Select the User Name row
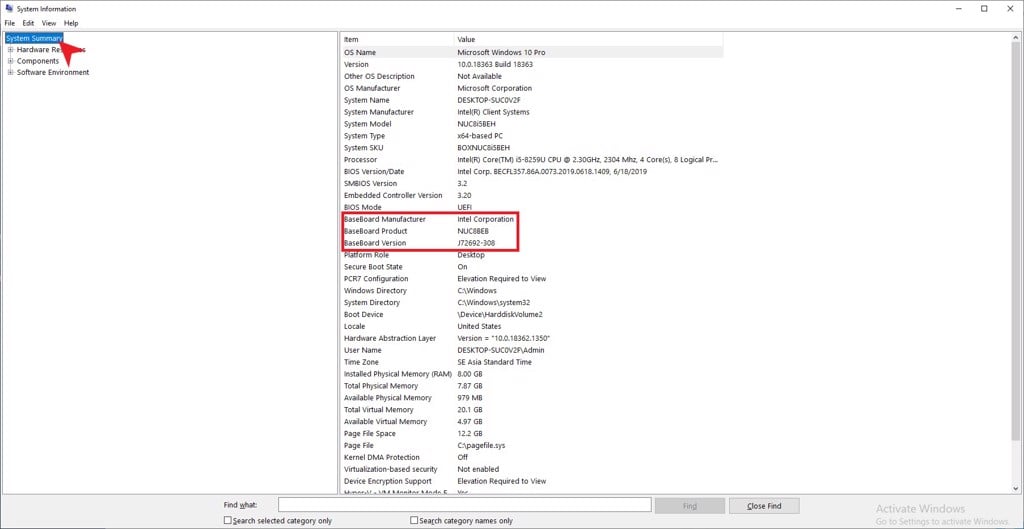The width and height of the screenshot is (1024, 529). [532, 350]
